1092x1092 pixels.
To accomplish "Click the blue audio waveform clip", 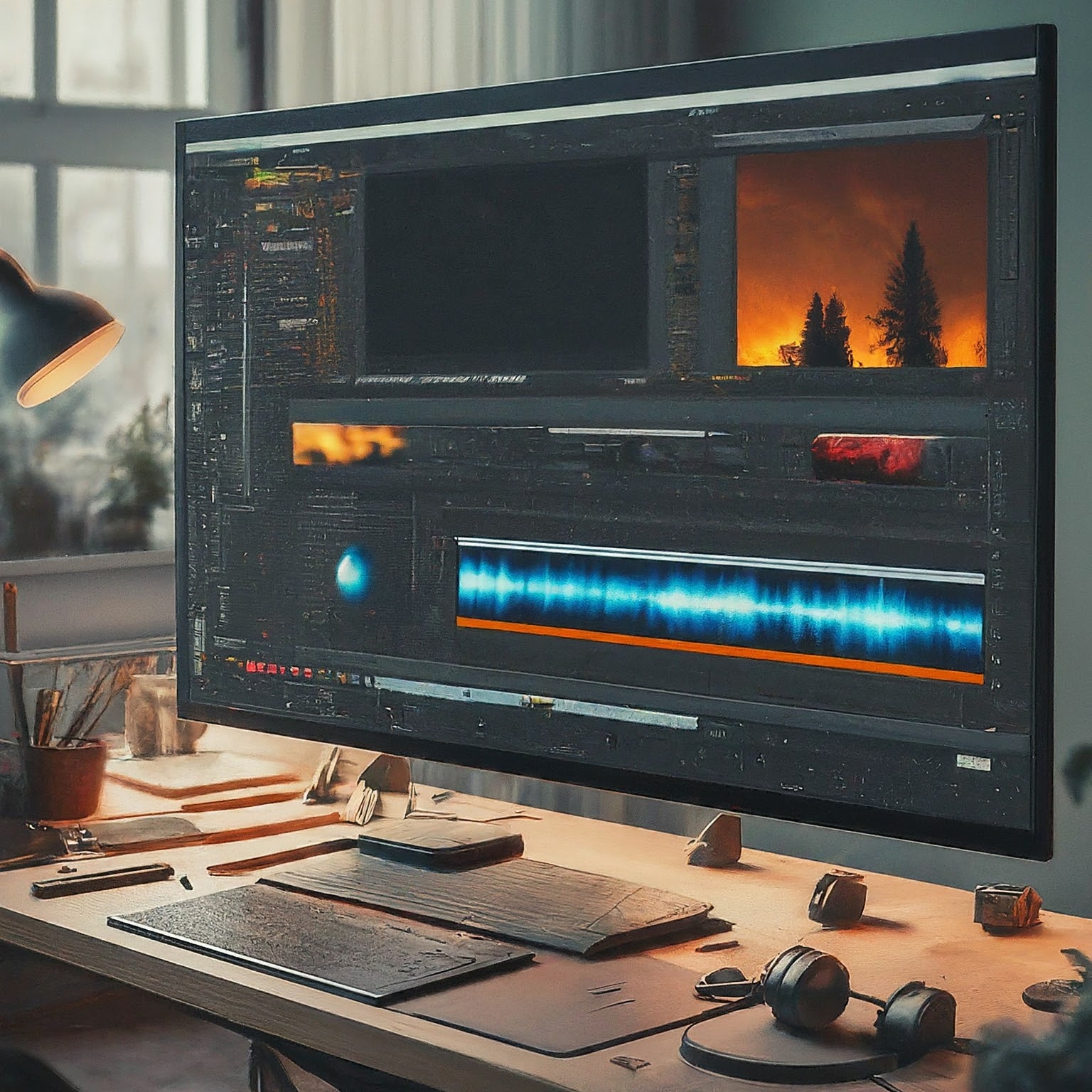I will coord(719,601).
